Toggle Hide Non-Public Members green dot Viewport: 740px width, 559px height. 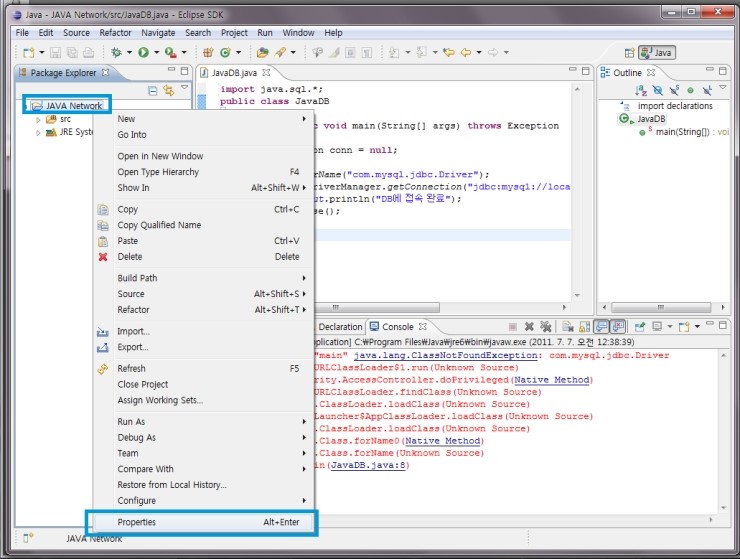[x=690, y=90]
